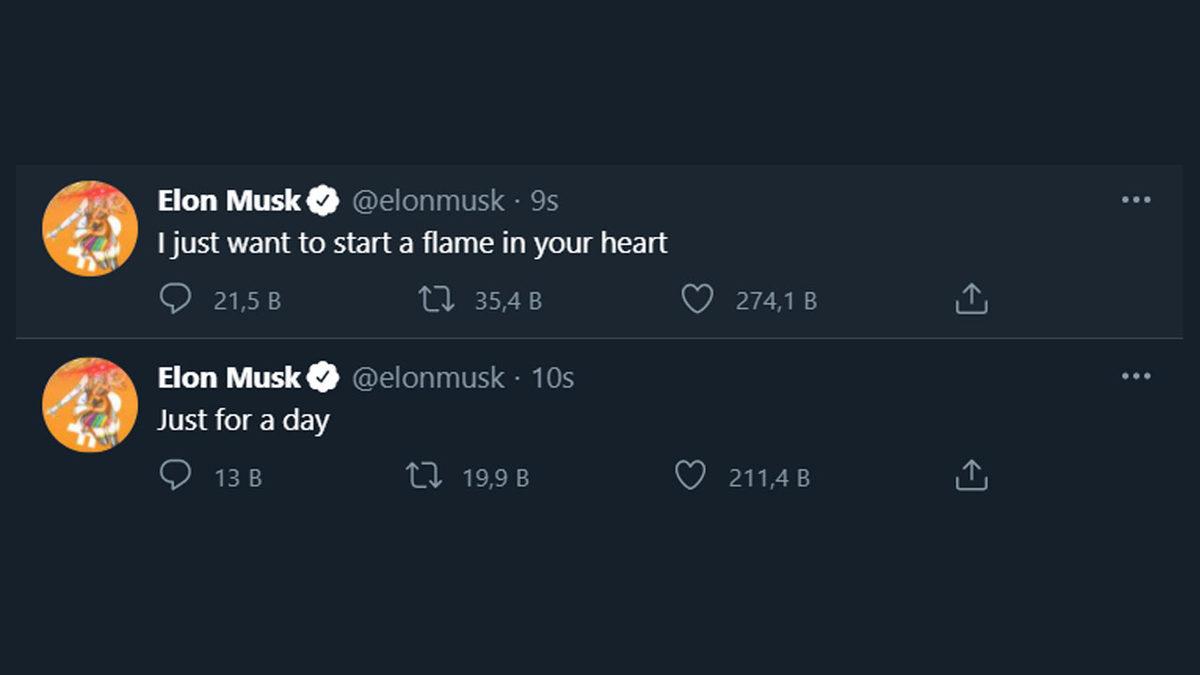
Task: Reply to the "Just for a day" tweet
Action: click(176, 476)
